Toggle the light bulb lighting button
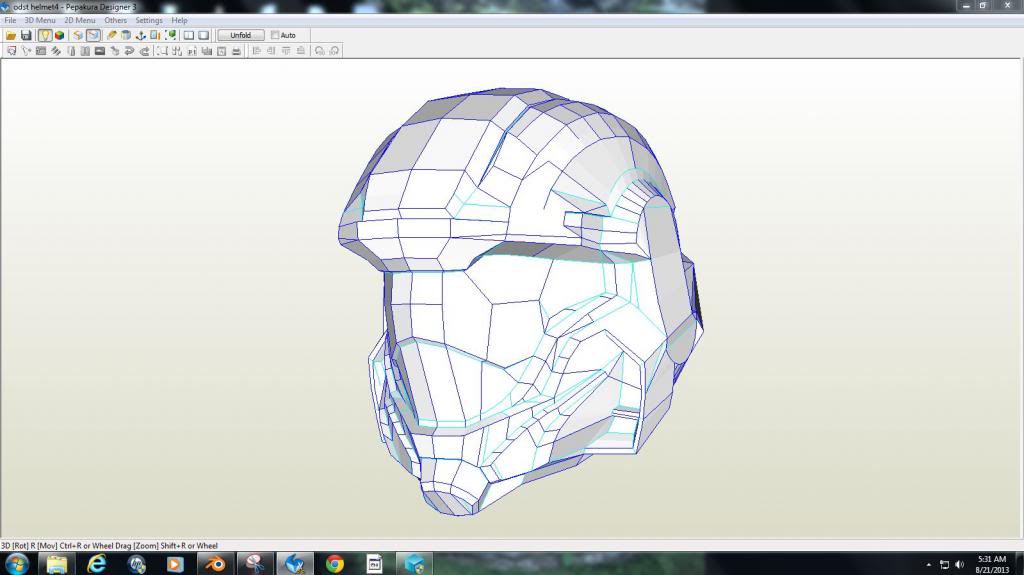This screenshot has height=575, width=1024. tap(44, 35)
